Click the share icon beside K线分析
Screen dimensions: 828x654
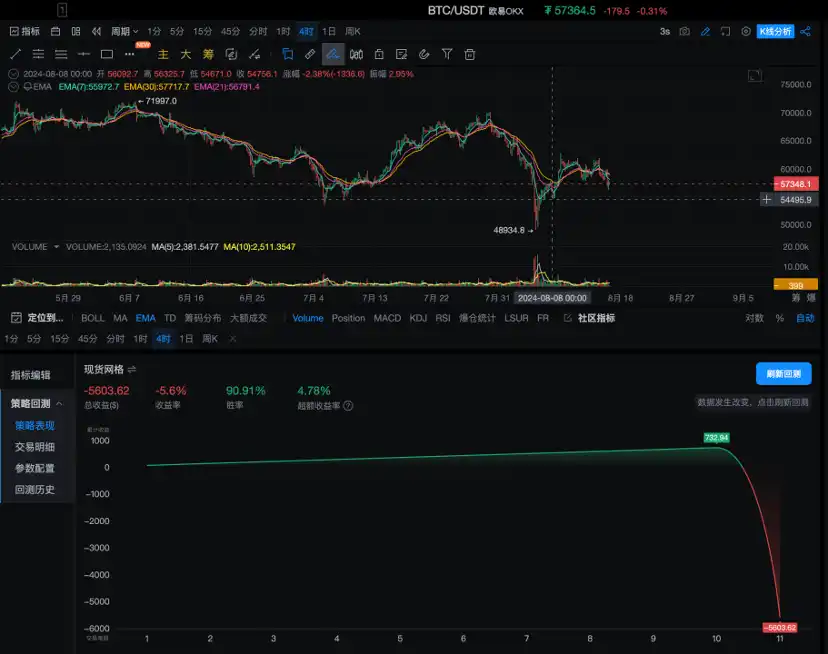pyautogui.click(x=807, y=32)
